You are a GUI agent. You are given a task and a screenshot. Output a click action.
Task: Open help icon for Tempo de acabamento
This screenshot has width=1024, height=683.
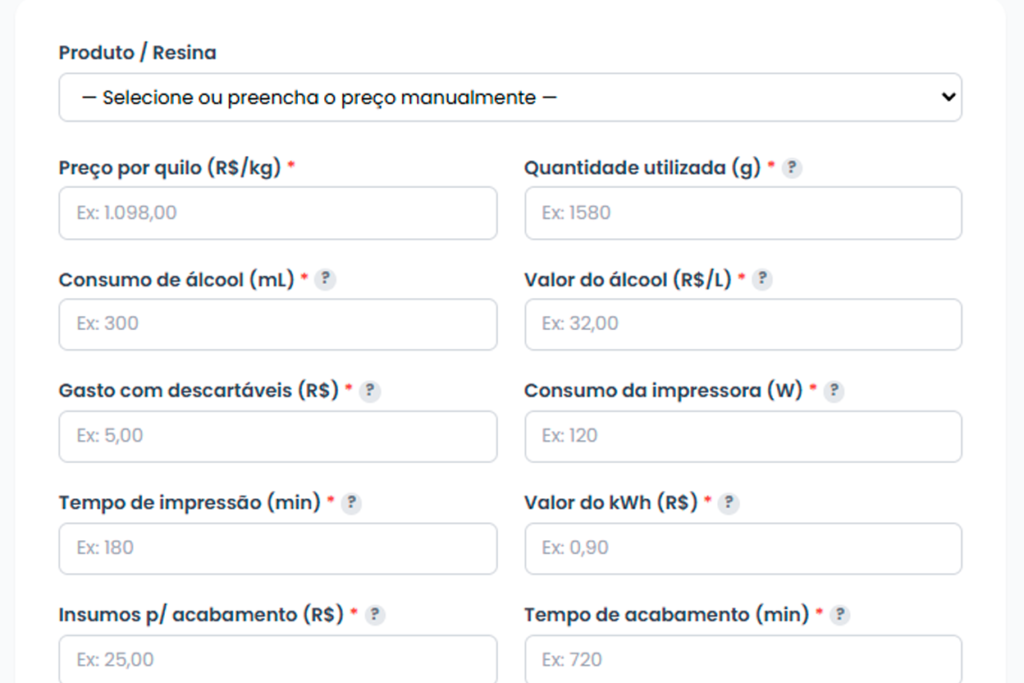point(840,616)
